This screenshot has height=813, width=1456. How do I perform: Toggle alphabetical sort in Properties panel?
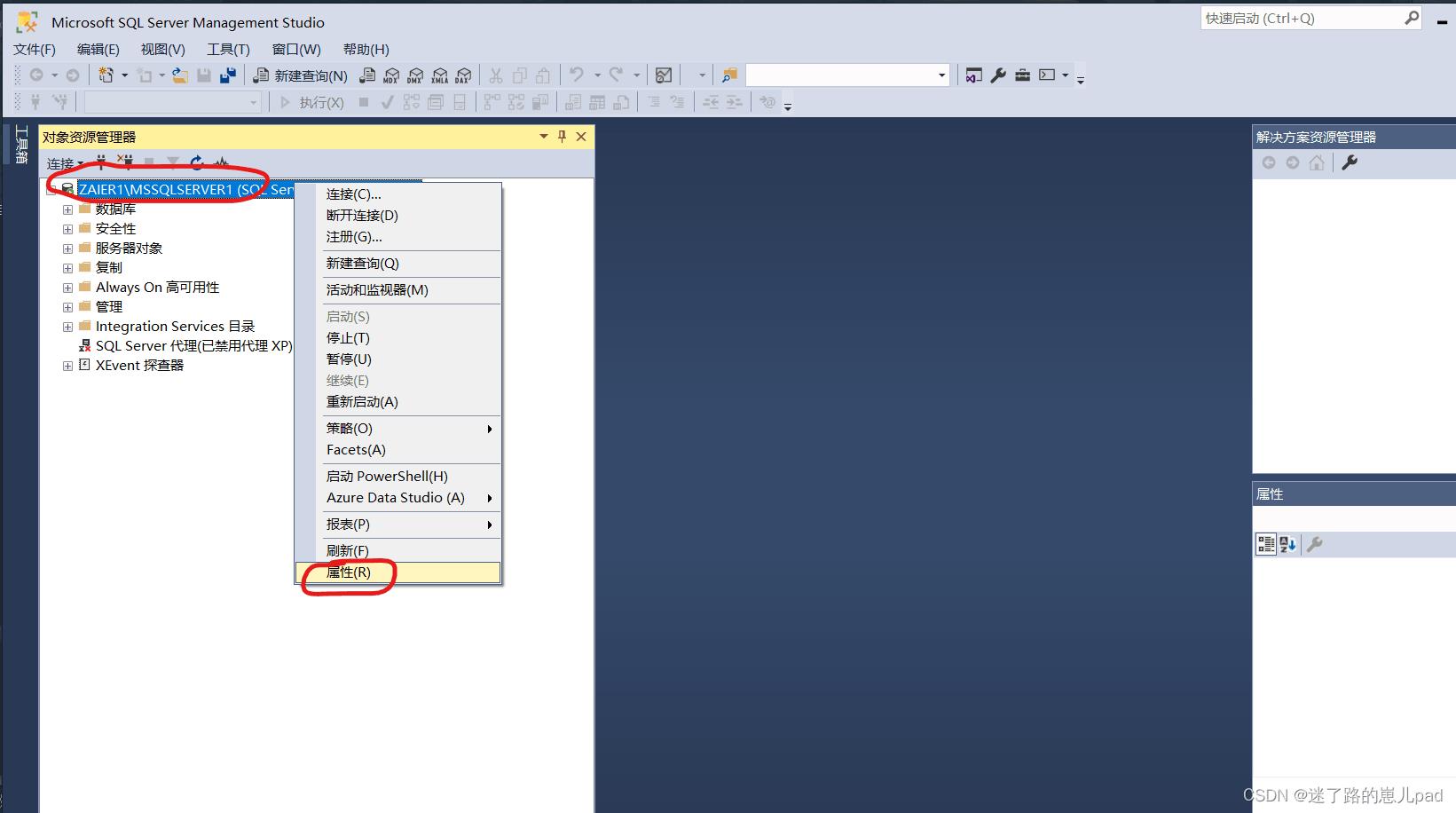pos(1288,544)
